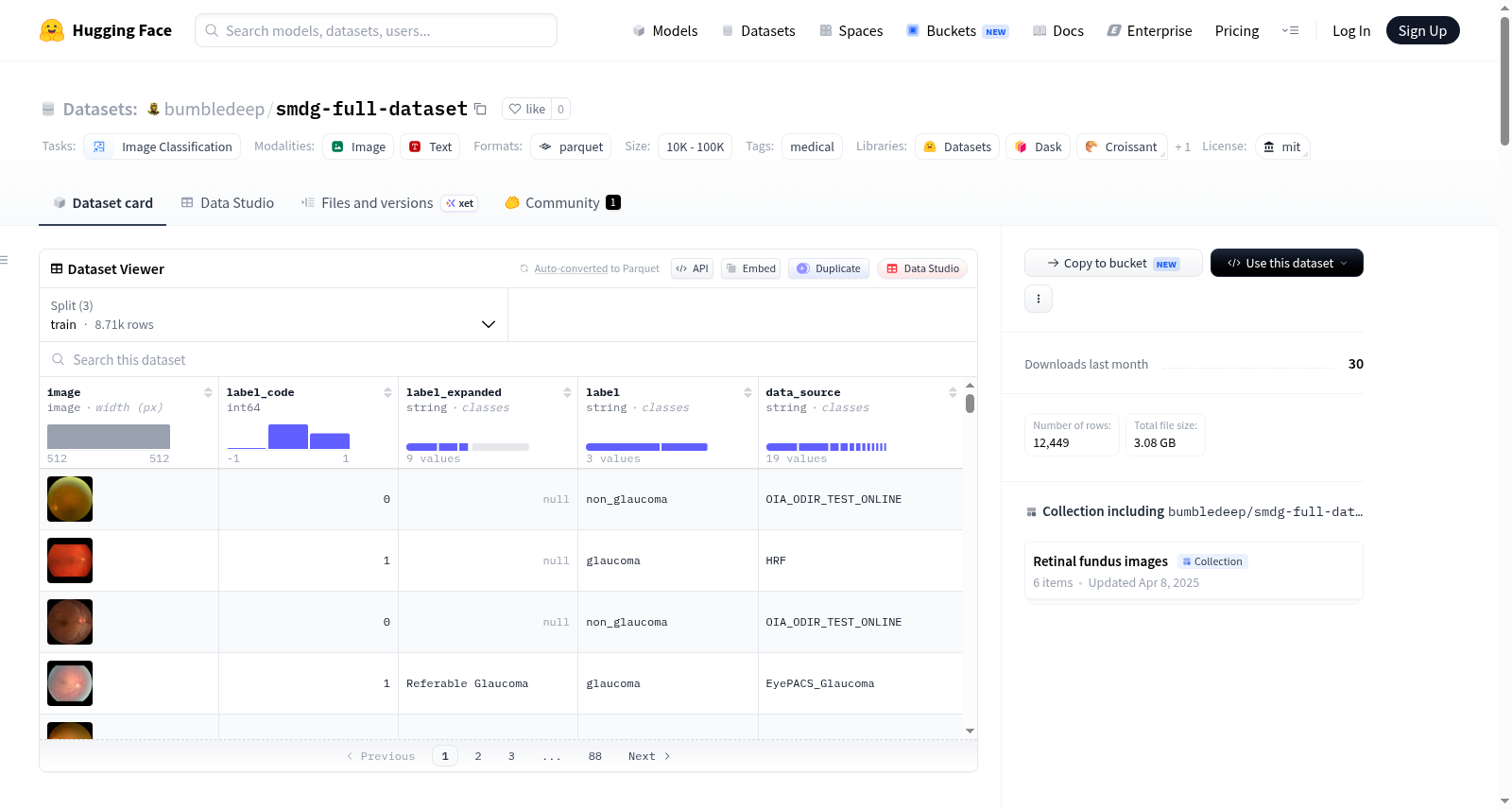Open the HRF row image thumbnail
Image resolution: width=1512 pixels, height=810 pixels.
[70, 560]
